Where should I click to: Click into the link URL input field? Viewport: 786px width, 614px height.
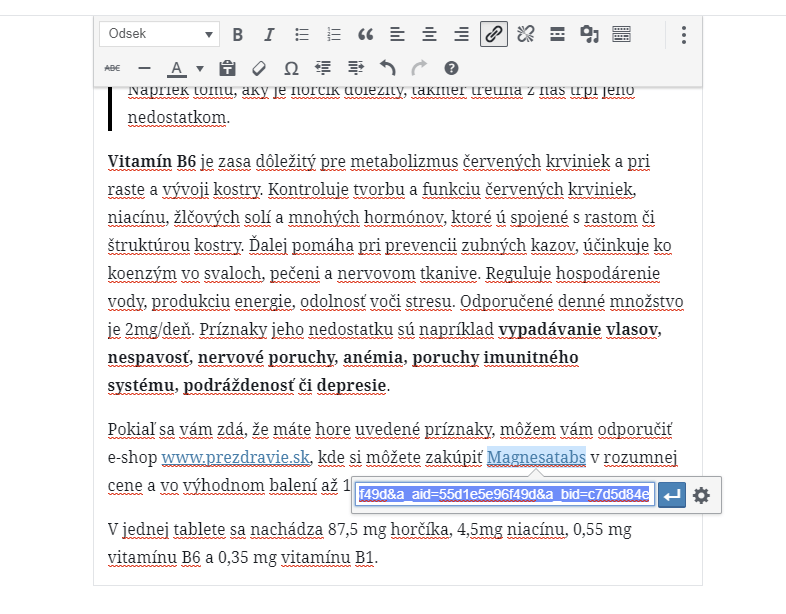(505, 495)
